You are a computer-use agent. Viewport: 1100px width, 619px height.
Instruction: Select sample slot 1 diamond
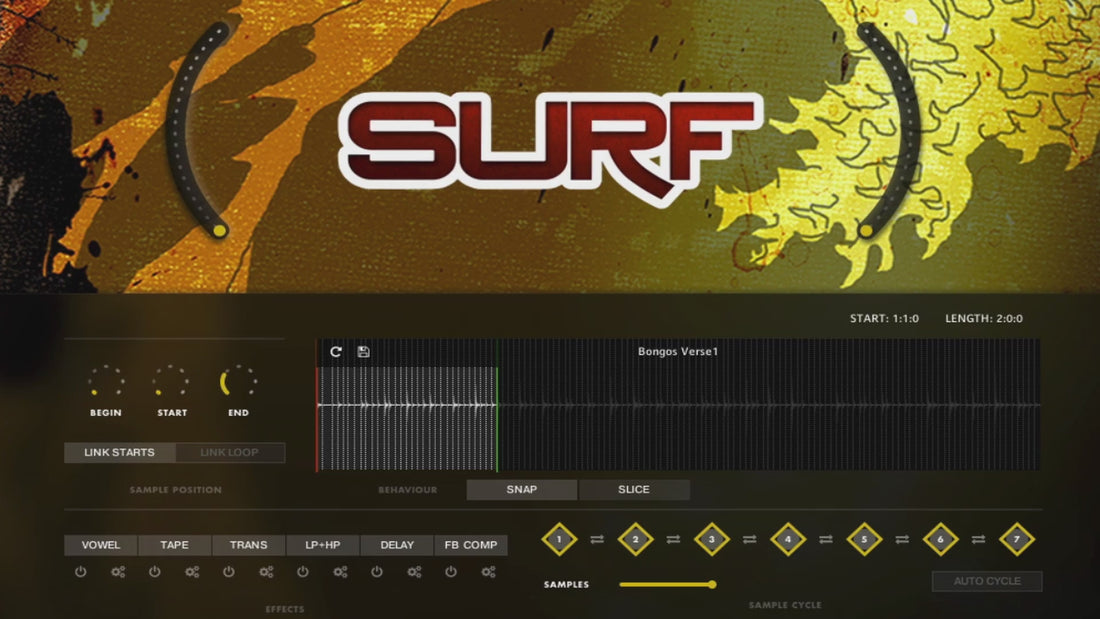tap(560, 539)
